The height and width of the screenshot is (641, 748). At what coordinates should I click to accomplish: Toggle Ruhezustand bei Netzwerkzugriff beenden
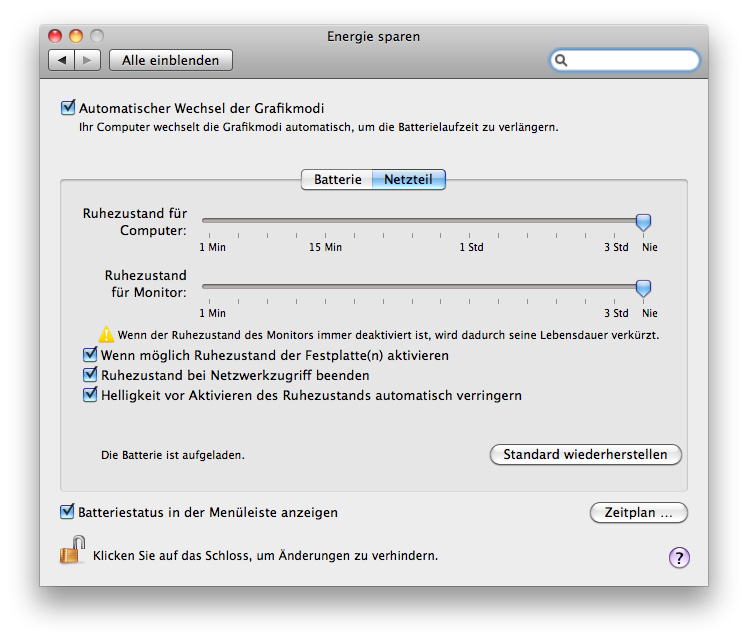(90, 374)
